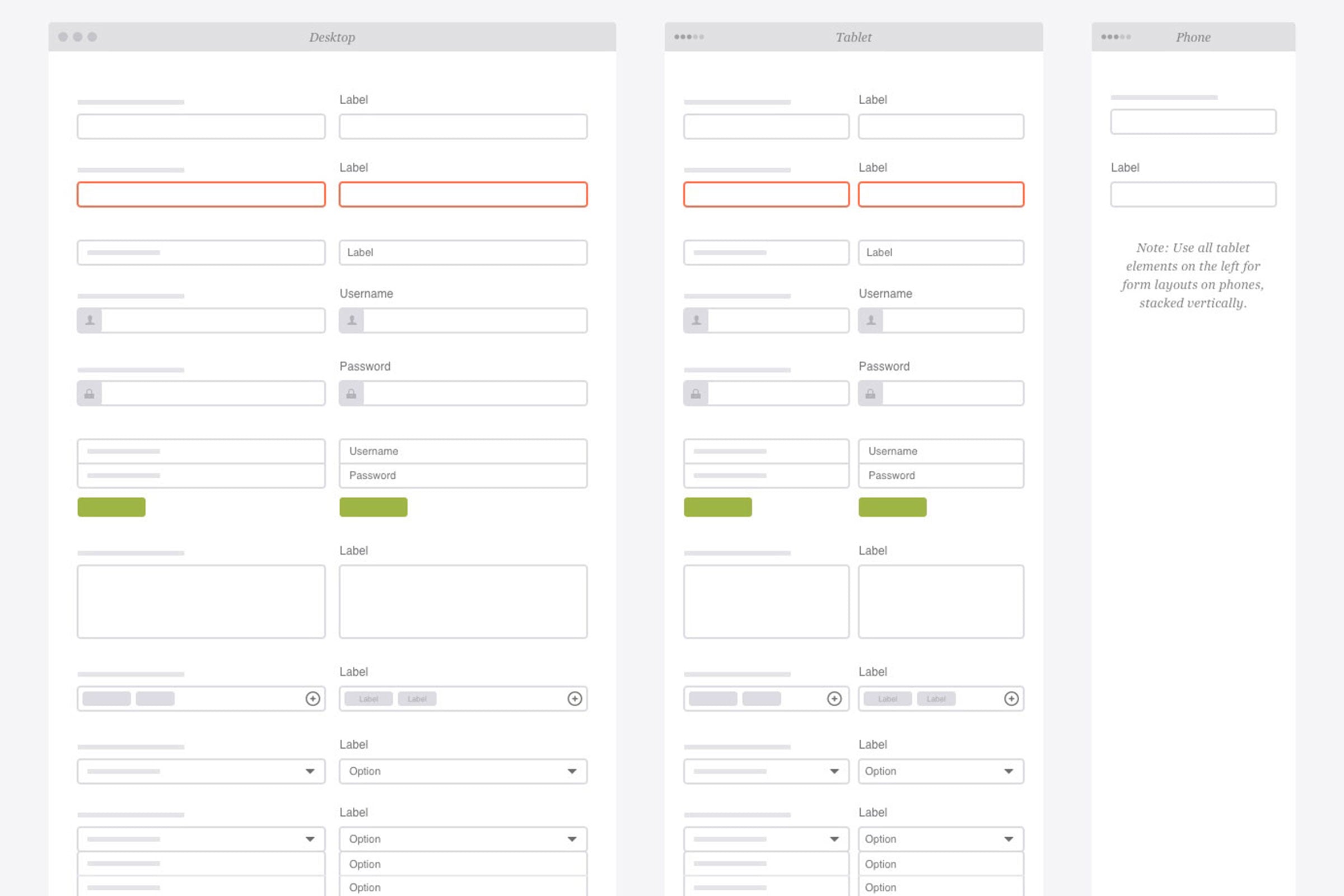1344x896 pixels.
Task: Expand Tablet's collapsed Option dropdown
Action: [1009, 772]
